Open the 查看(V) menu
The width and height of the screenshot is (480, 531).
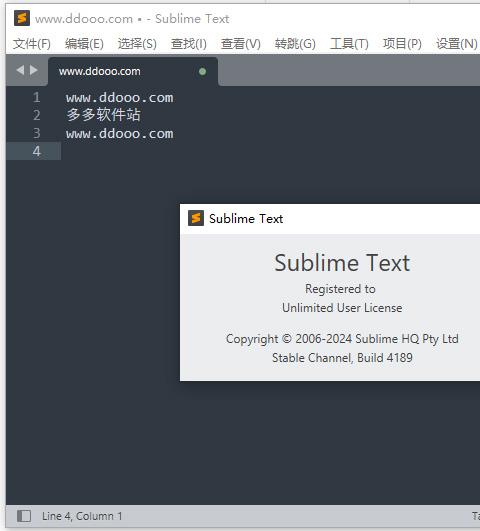(x=241, y=44)
